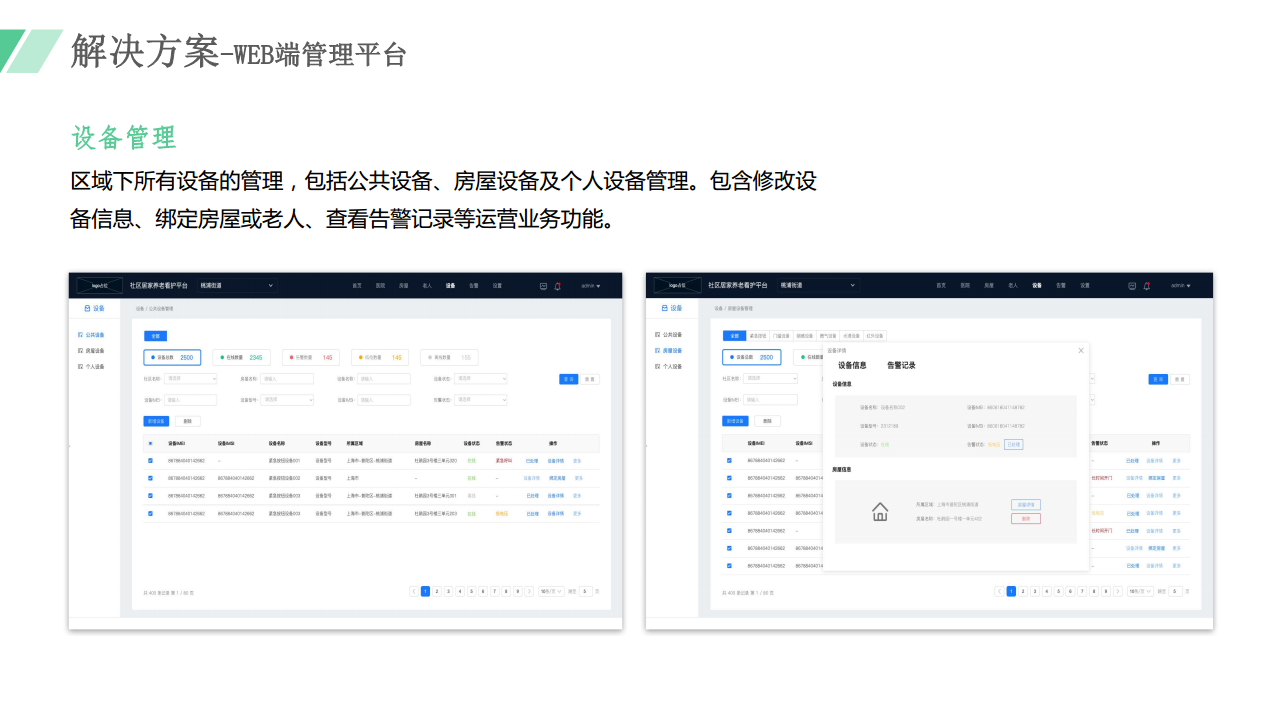Viewport: 1280px width, 720px height.
Task: Click 新增设备 button in left screenshot
Action: [x=156, y=421]
